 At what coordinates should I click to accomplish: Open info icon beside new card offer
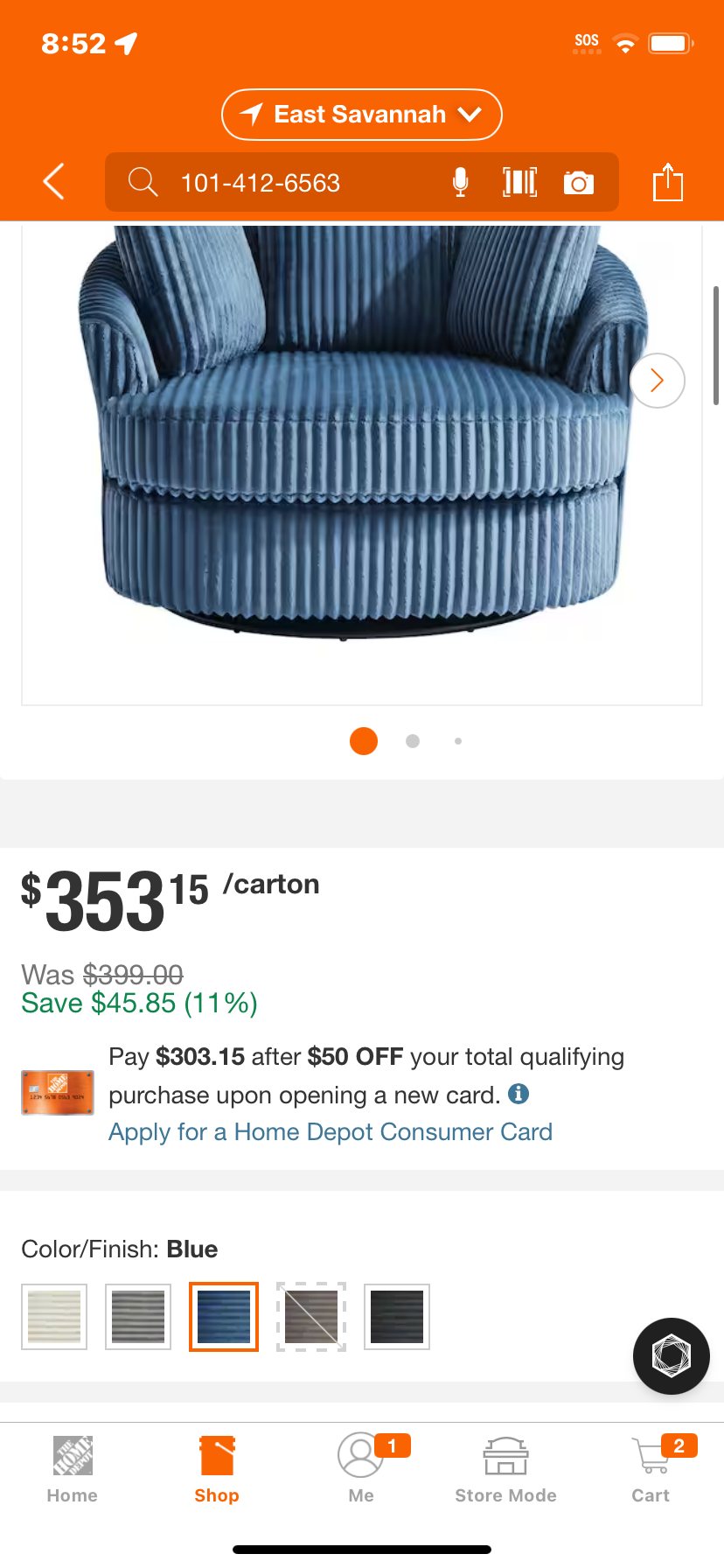tap(519, 1094)
